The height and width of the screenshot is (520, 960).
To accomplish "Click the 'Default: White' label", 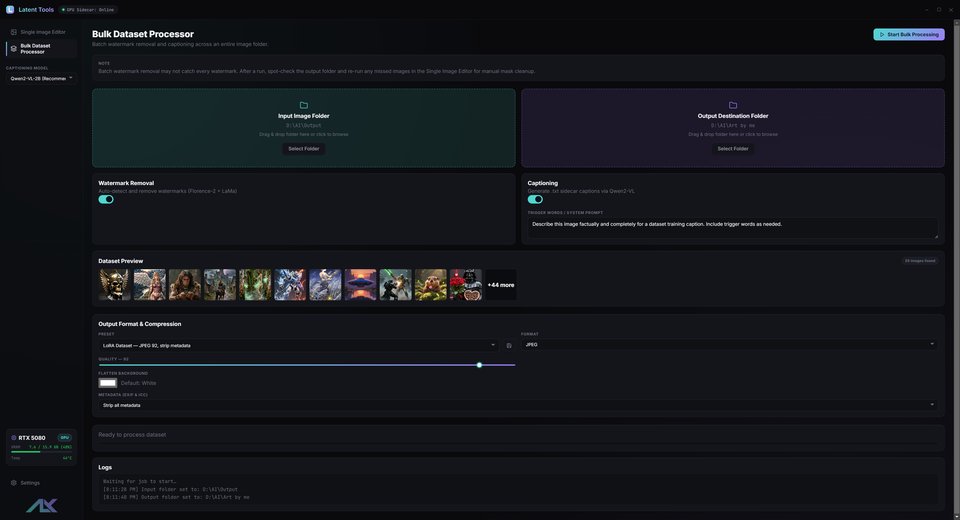I will click(138, 383).
